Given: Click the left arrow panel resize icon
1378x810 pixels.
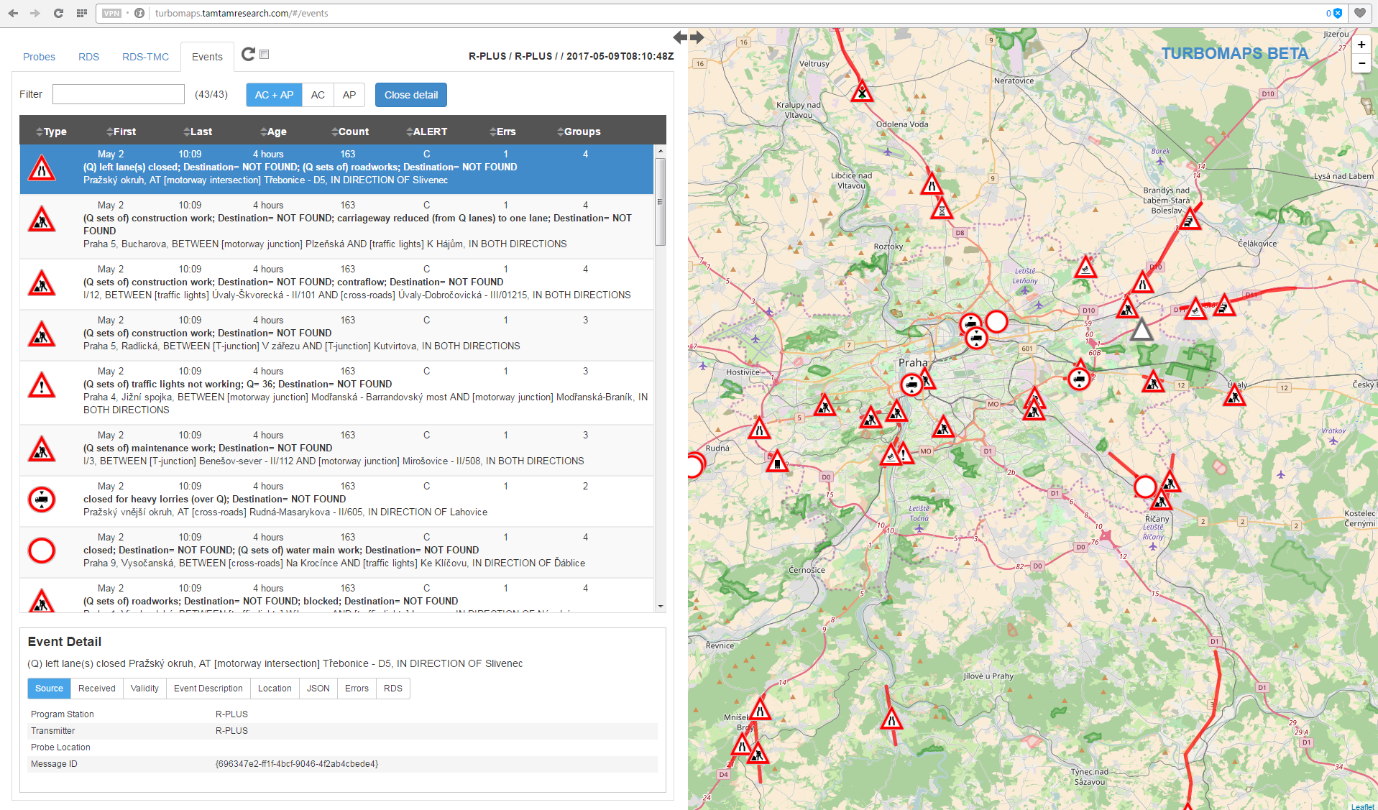Looking at the screenshot, I should tap(680, 38).
